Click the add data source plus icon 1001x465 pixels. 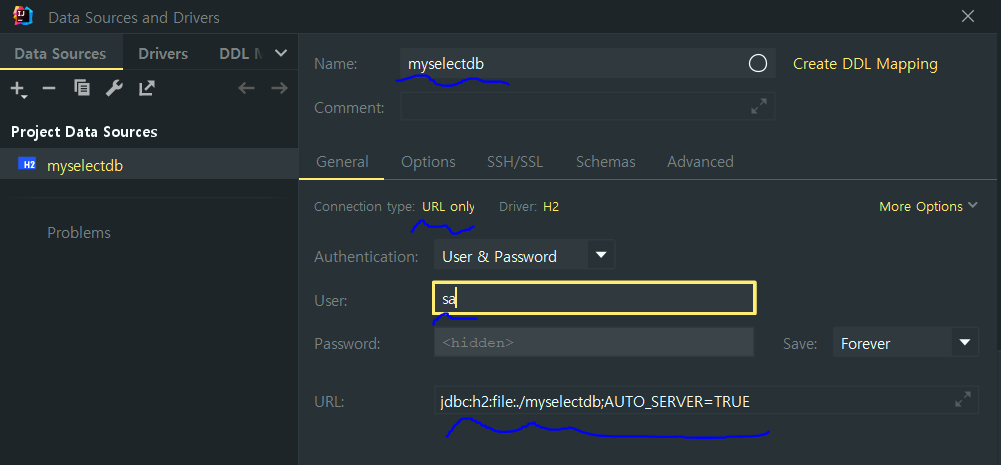tap(19, 88)
